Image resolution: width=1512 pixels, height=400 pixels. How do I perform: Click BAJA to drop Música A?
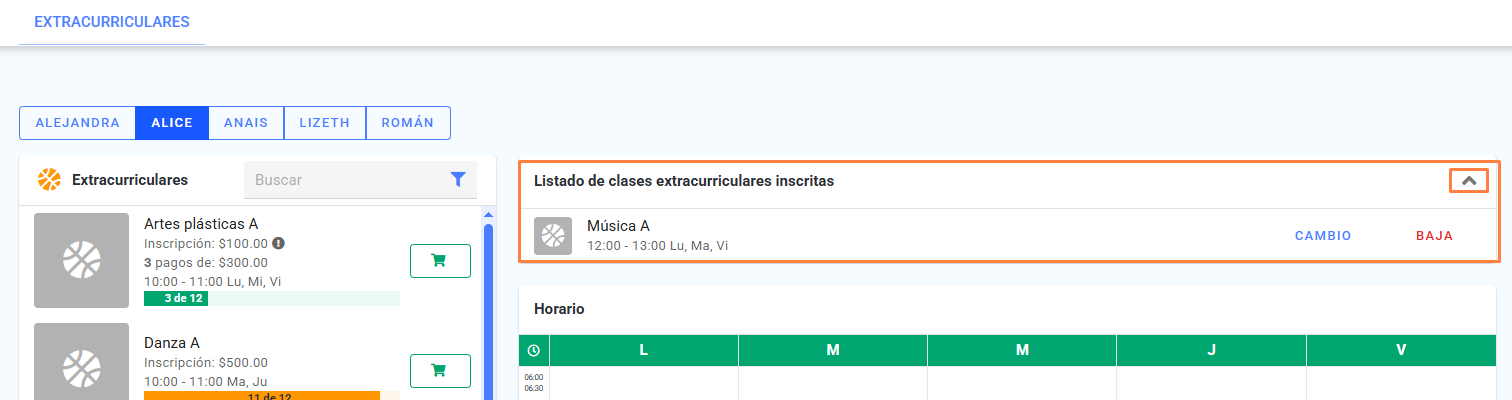point(1434,236)
